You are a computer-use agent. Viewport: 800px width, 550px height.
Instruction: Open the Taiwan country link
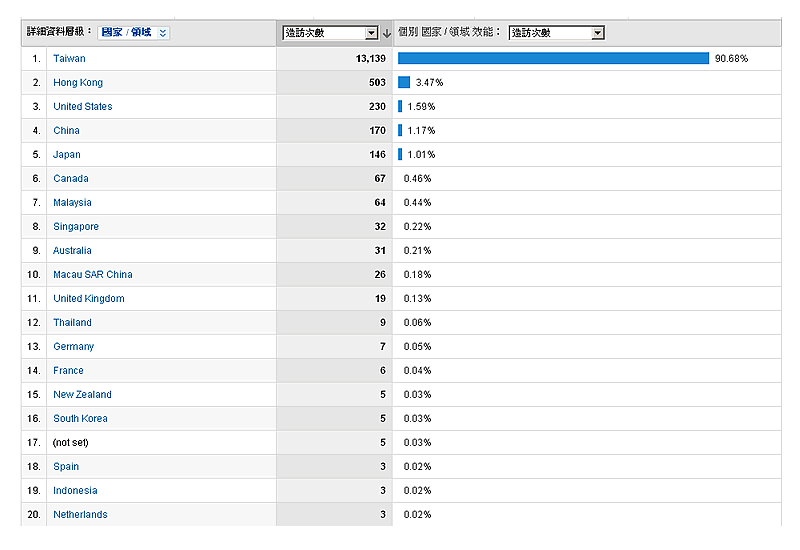(x=69, y=59)
